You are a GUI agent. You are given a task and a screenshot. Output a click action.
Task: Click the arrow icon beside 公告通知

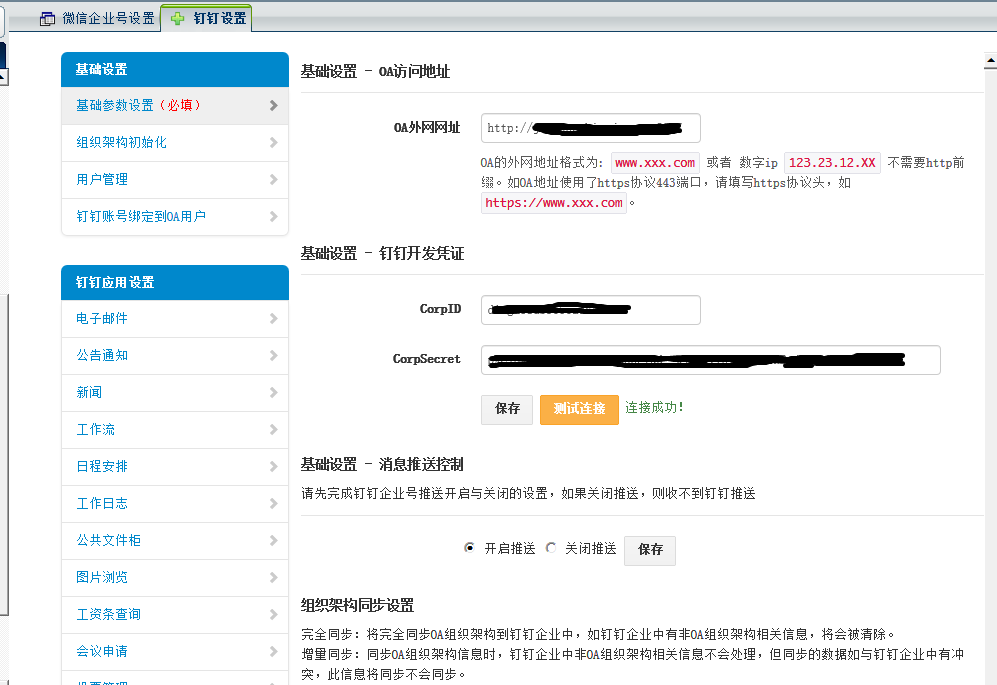[273, 356]
